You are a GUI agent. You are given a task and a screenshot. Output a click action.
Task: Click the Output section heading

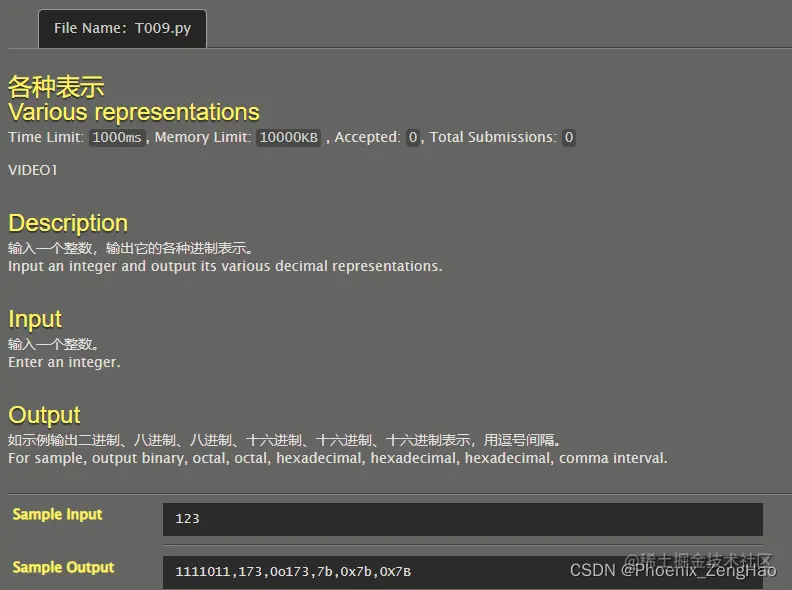[44, 415]
